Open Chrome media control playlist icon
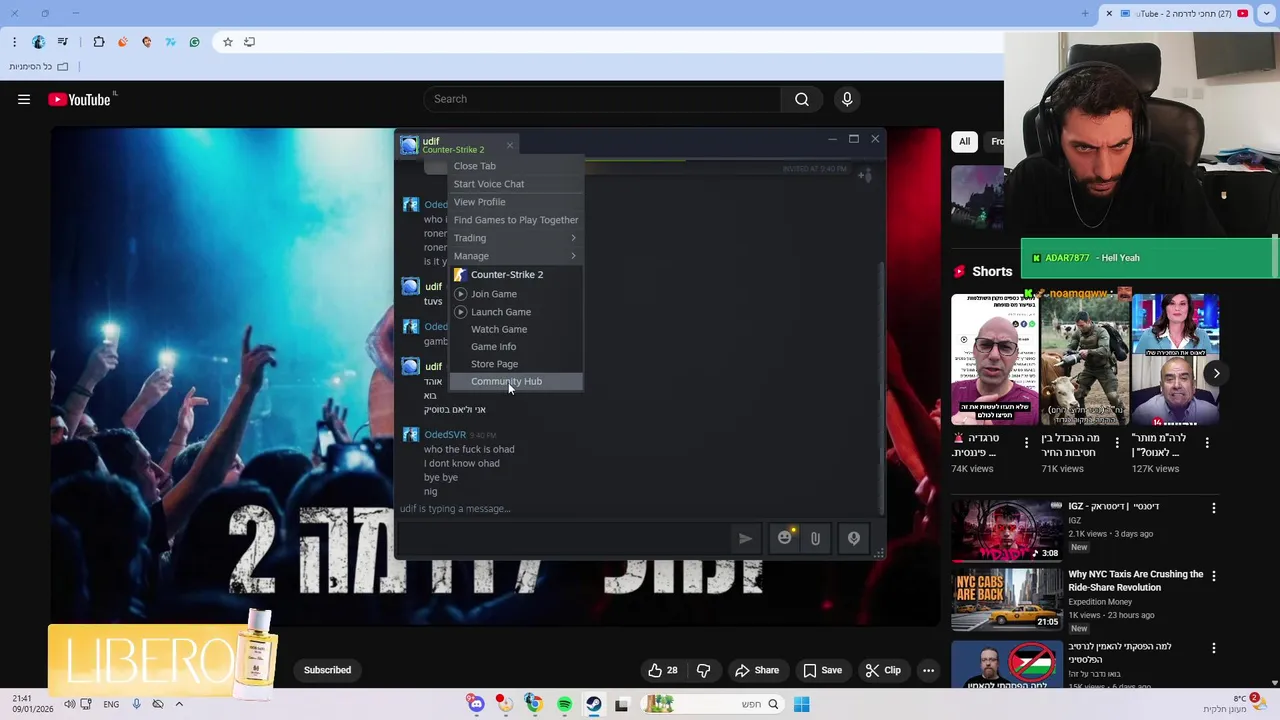The width and height of the screenshot is (1280, 720). (x=63, y=42)
